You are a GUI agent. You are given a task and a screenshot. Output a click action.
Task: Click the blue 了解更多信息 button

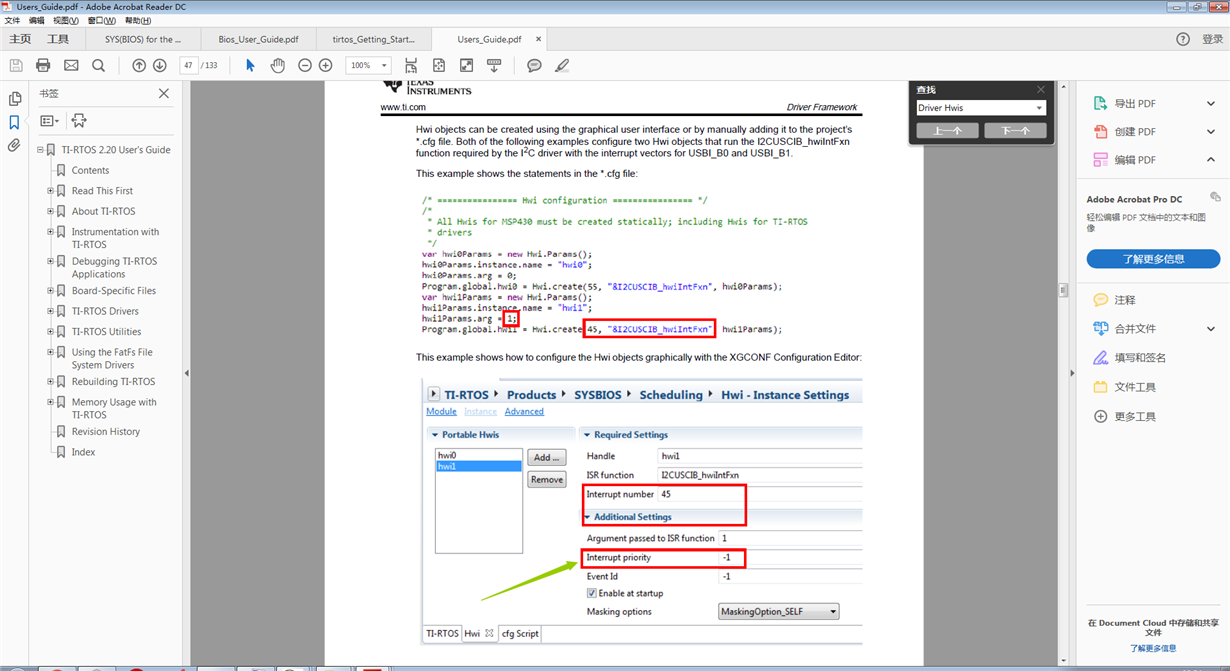(x=1153, y=259)
